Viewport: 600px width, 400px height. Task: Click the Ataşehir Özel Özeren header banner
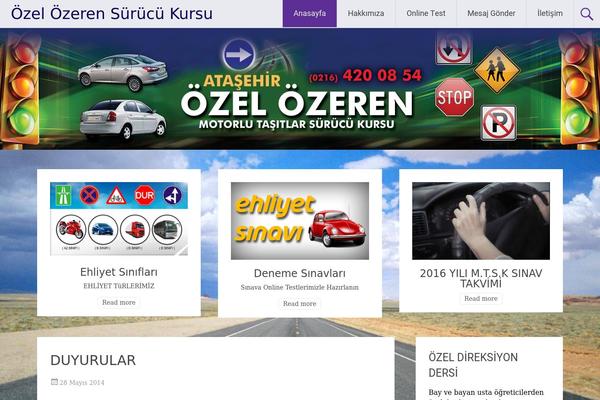point(300,89)
